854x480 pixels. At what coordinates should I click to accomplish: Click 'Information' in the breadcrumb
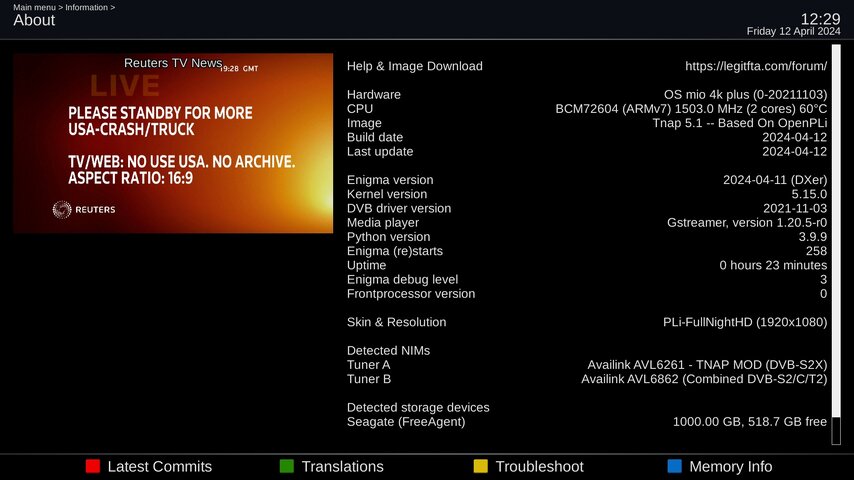pyautogui.click(x=87, y=7)
